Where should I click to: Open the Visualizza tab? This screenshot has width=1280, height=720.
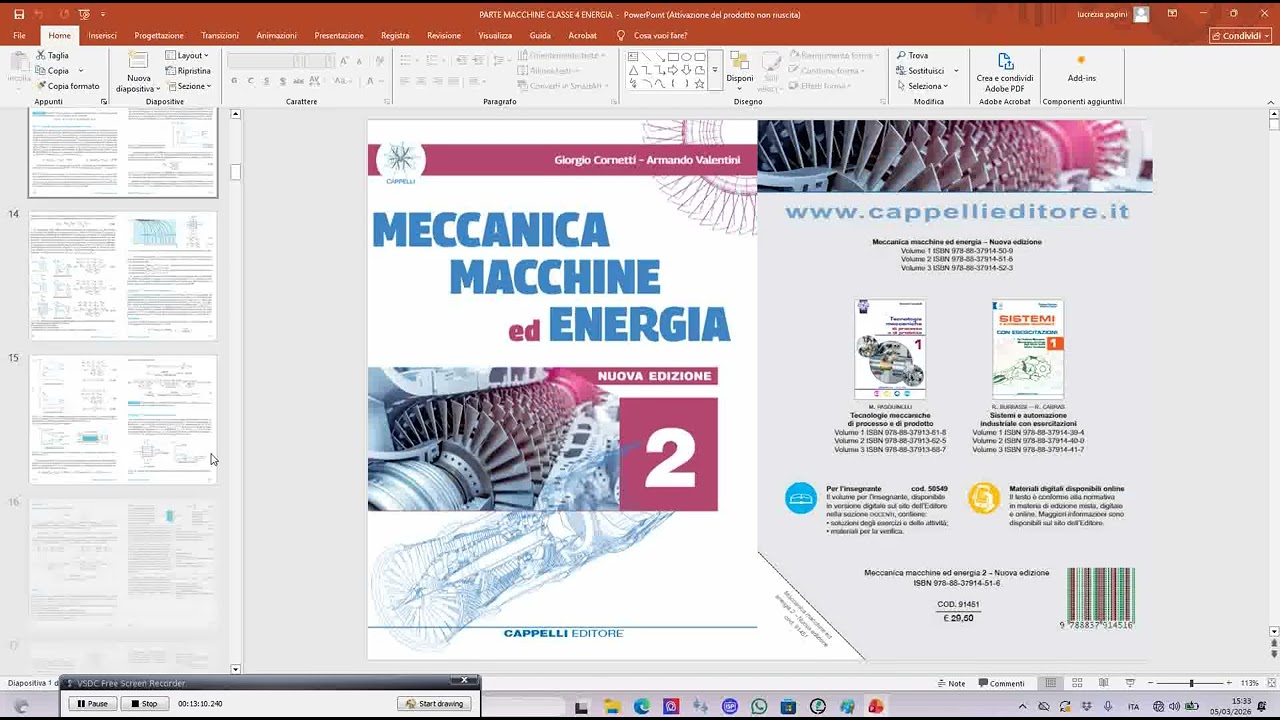click(x=495, y=35)
